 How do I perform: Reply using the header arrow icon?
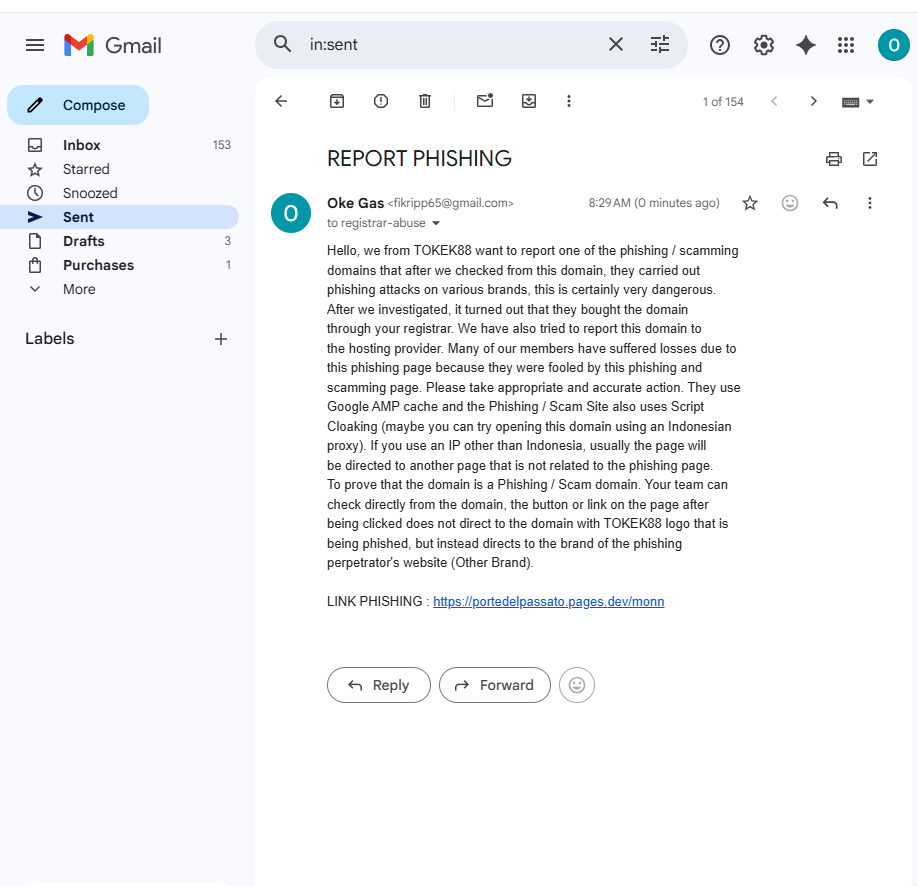tap(830, 203)
